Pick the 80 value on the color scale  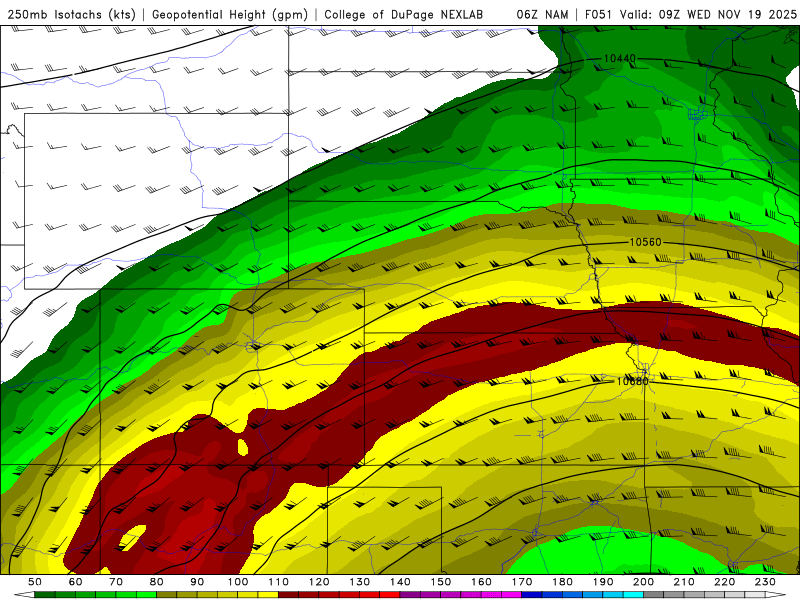(x=157, y=582)
